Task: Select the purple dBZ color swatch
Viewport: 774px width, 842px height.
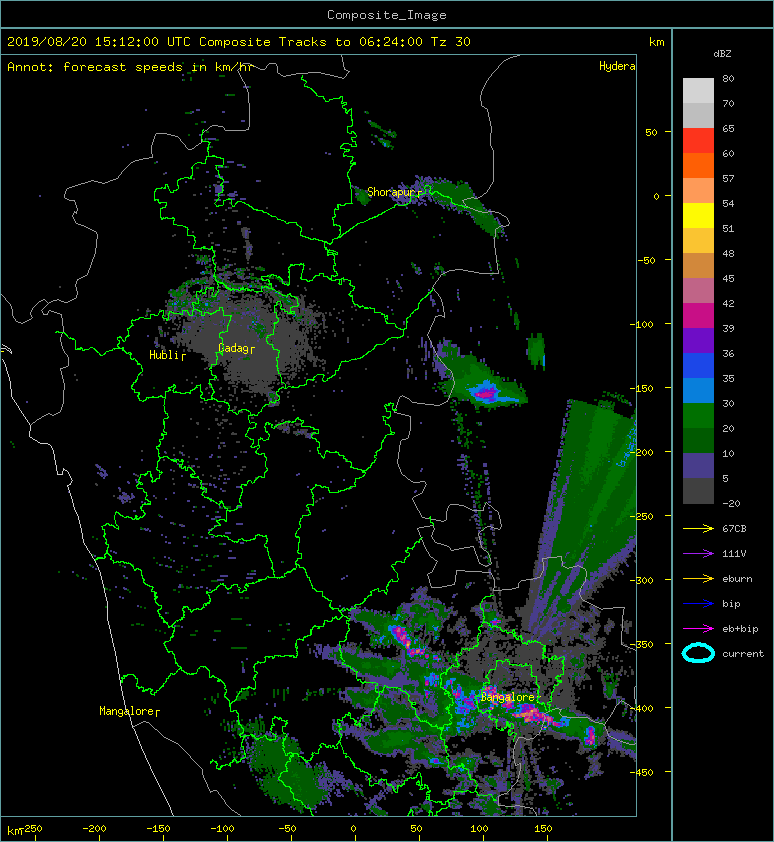Action: click(698, 341)
